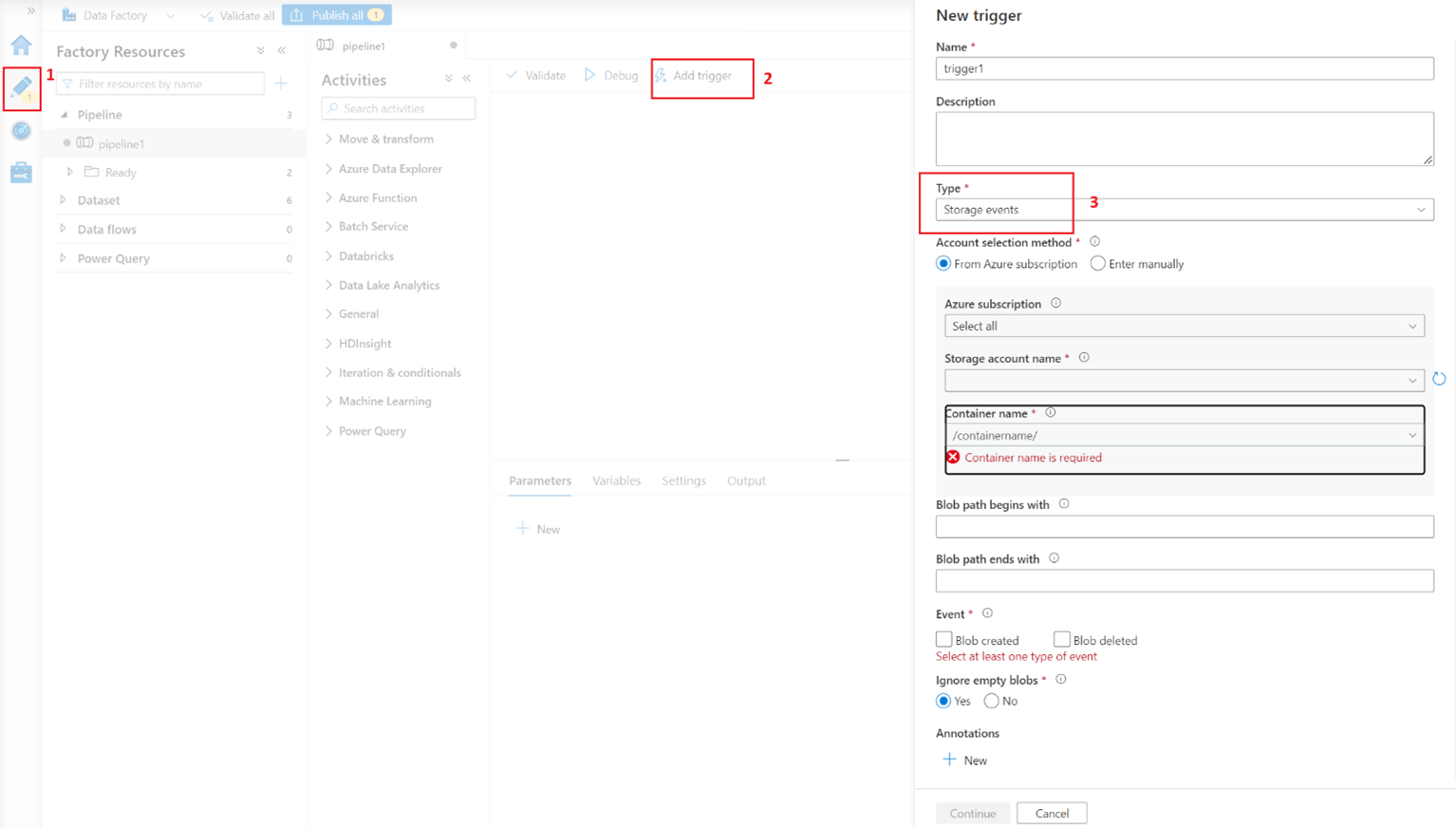Choose No for Ignore empty blobs
The height and width of the screenshot is (828, 1456).
click(992, 701)
